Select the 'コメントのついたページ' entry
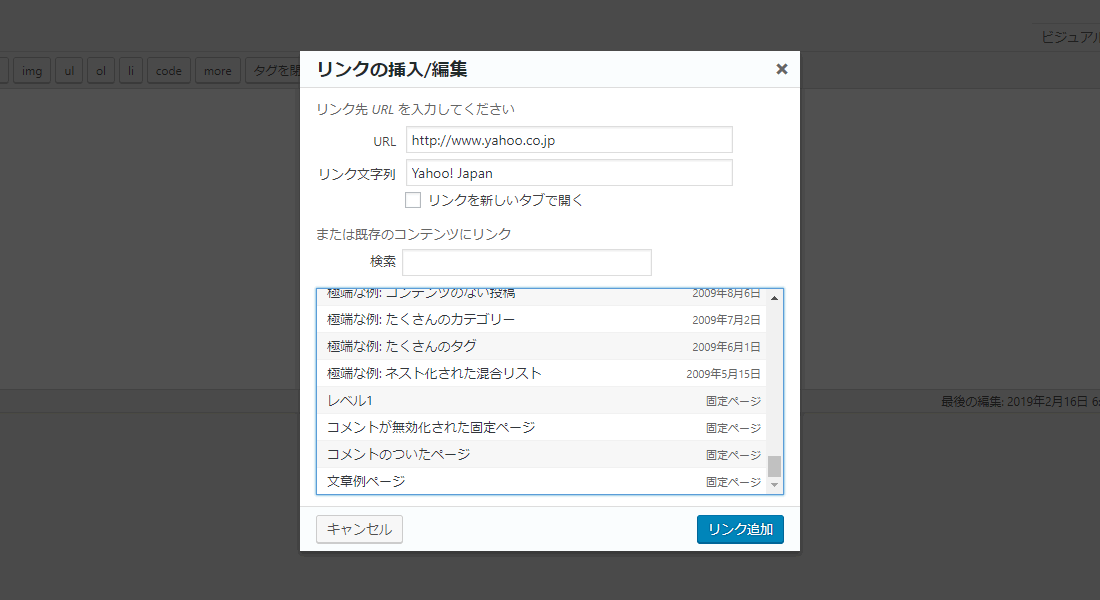 coord(540,455)
